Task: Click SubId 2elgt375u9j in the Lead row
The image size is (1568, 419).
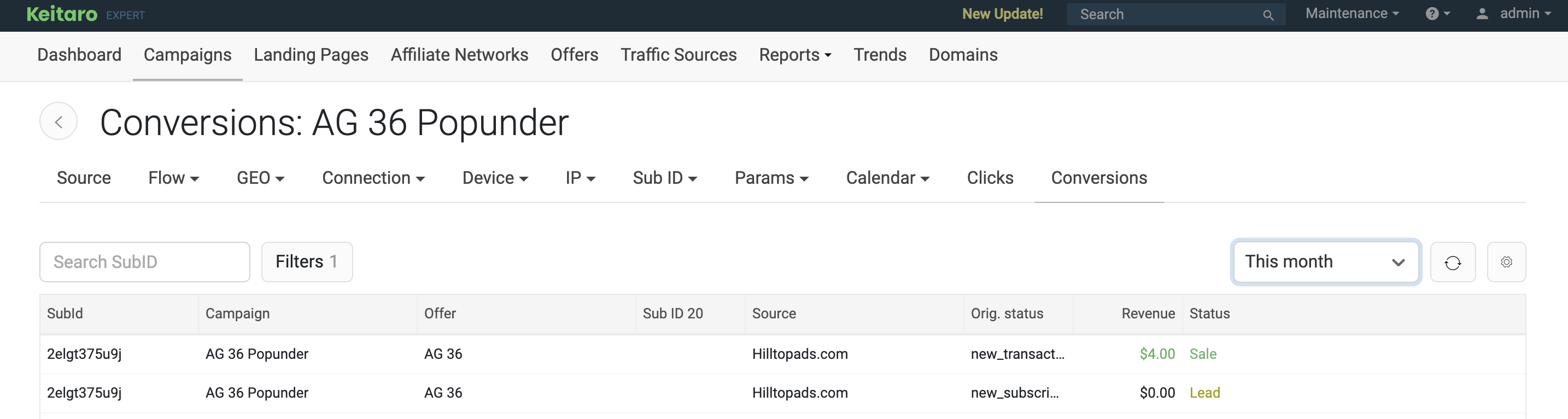Action: (x=84, y=393)
